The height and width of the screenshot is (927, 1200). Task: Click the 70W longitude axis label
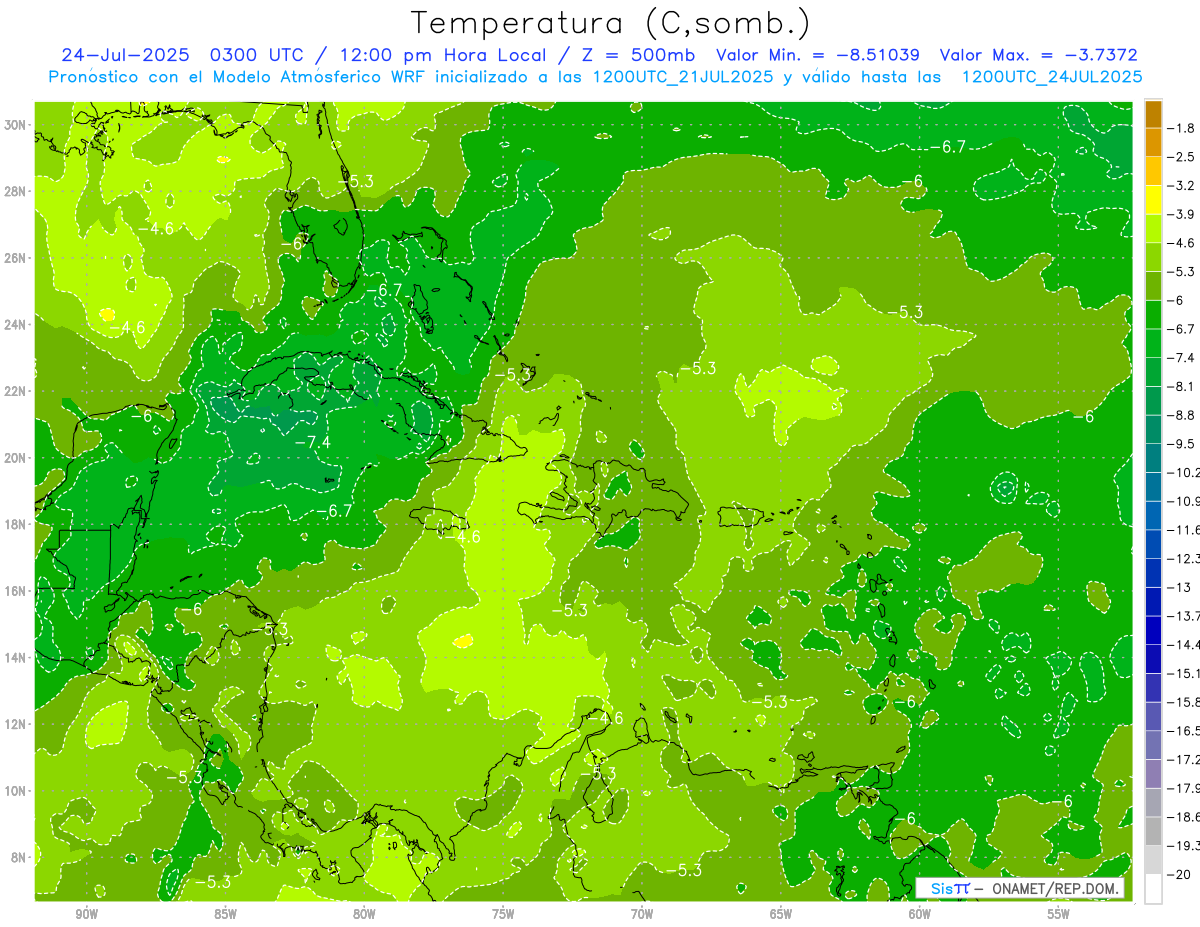click(x=642, y=915)
